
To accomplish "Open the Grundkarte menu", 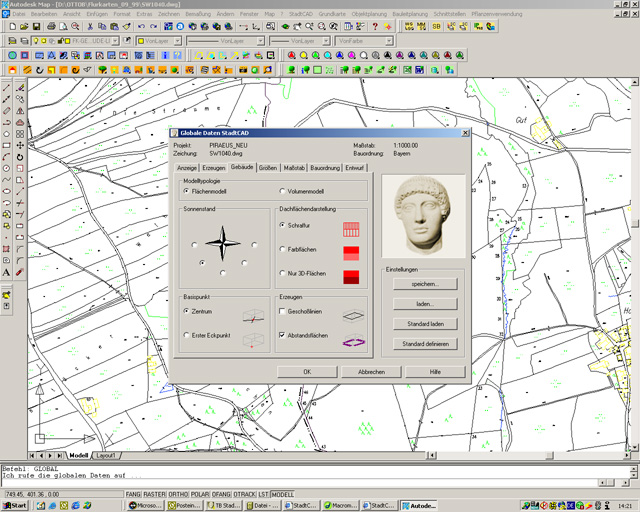I will pos(332,15).
